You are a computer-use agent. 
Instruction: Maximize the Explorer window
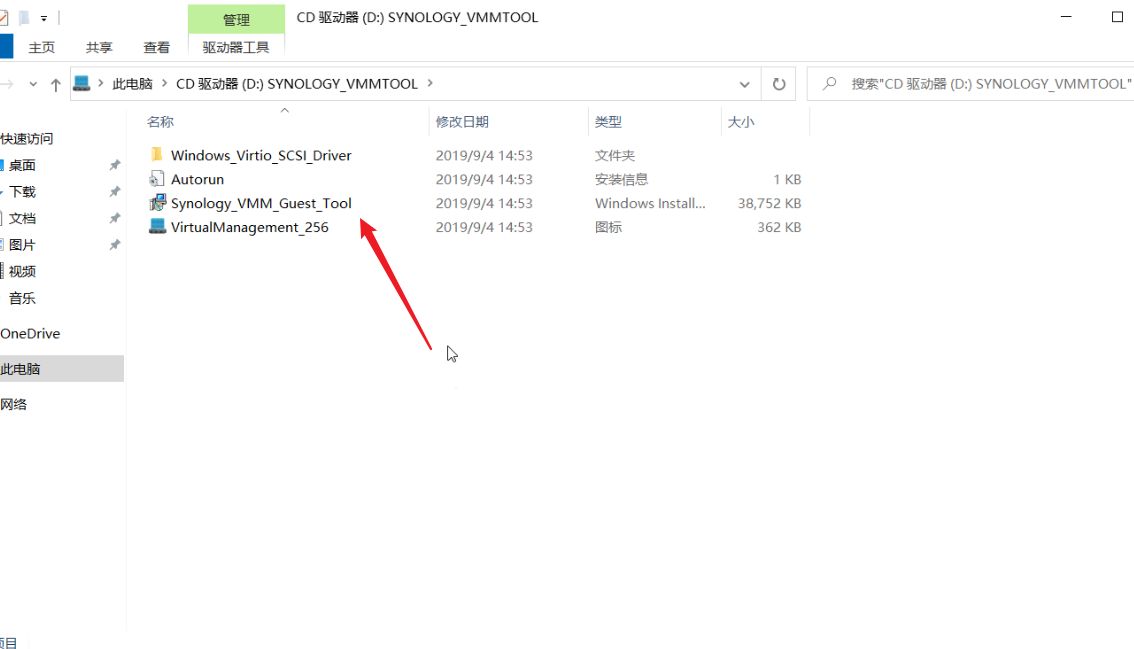point(1117,17)
